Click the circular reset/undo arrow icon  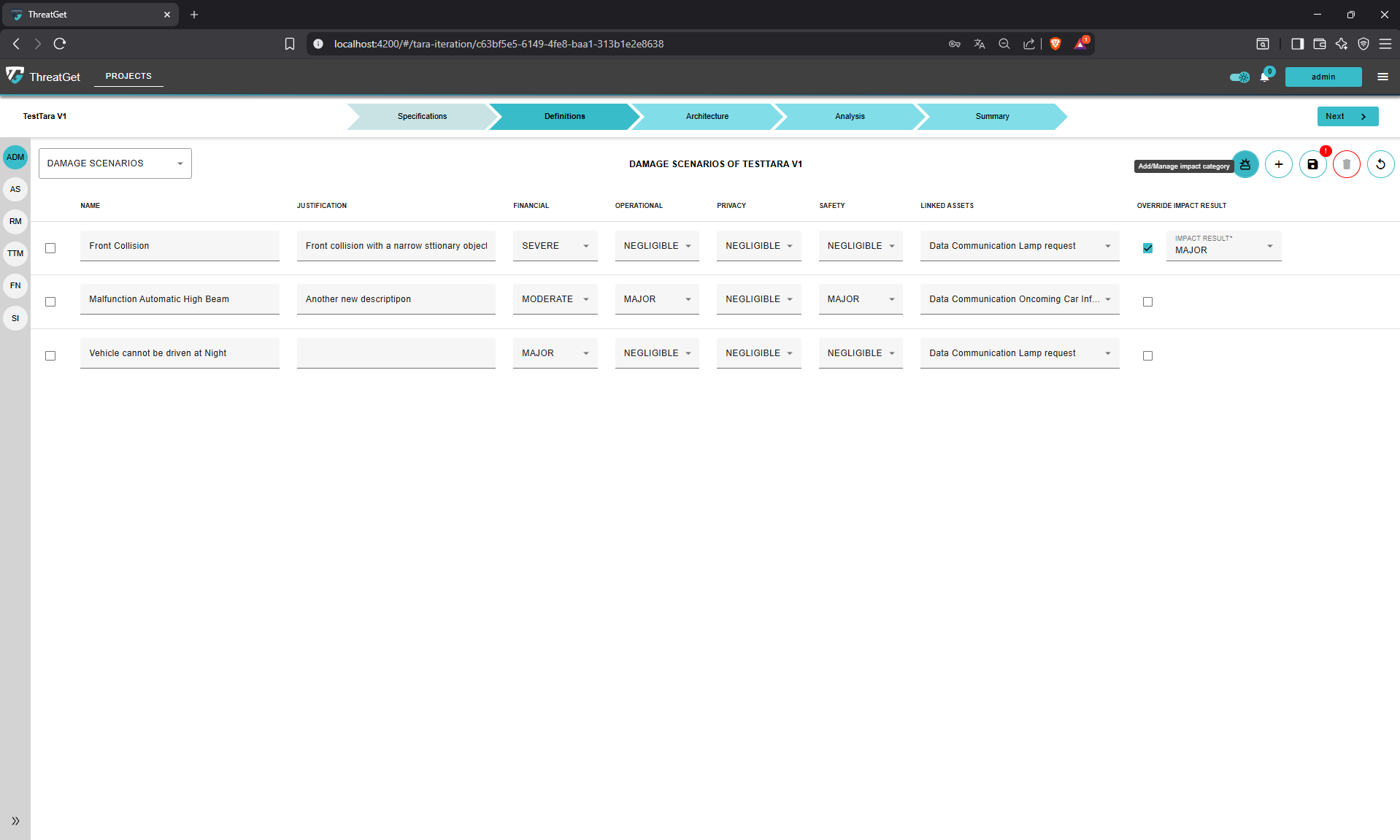click(x=1380, y=164)
